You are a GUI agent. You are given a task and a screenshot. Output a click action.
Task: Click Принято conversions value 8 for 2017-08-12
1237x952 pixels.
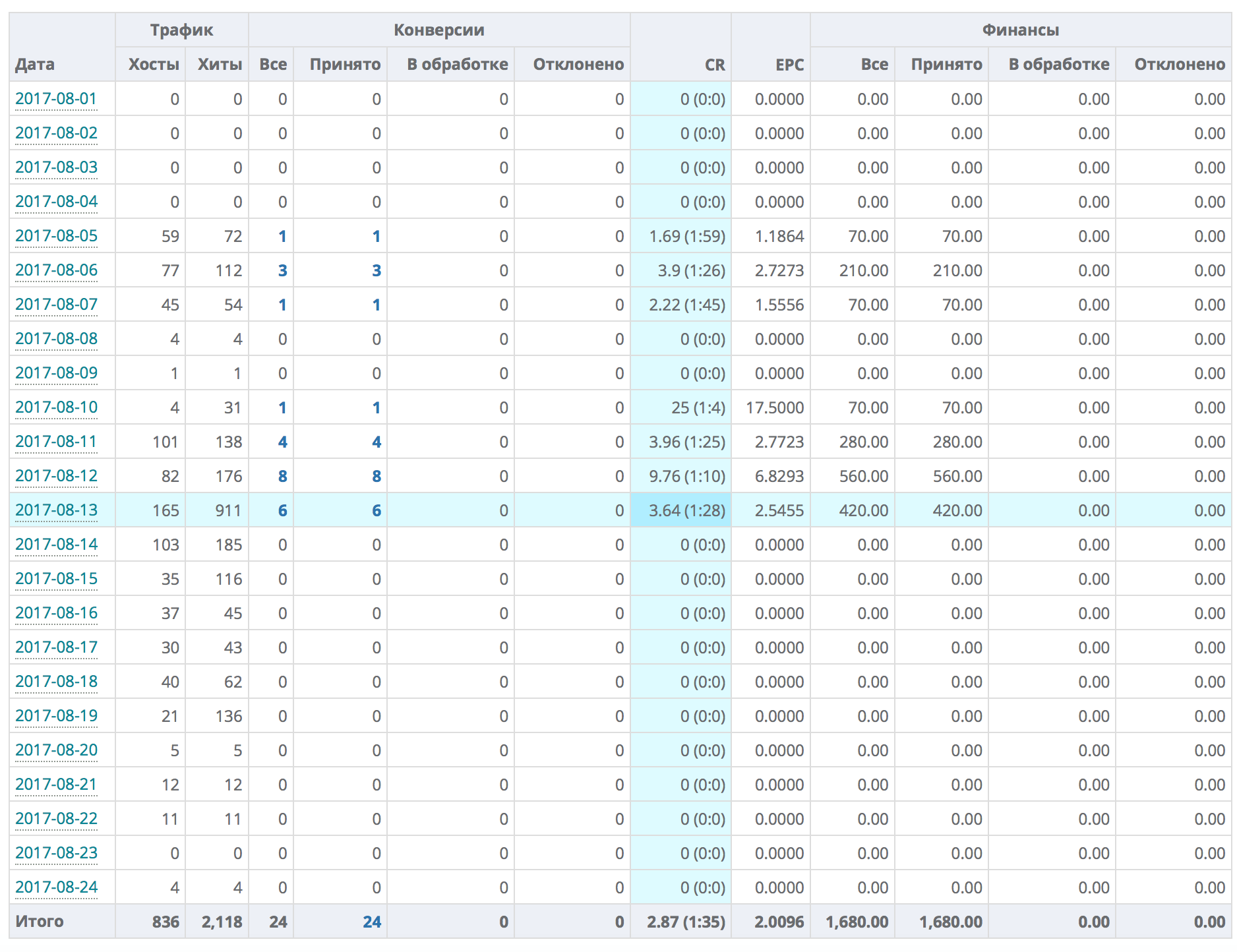pos(377,476)
